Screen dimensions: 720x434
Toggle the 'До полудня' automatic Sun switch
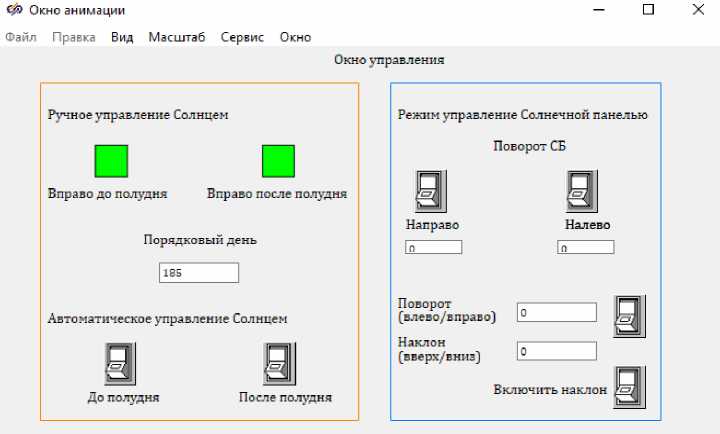120,363
